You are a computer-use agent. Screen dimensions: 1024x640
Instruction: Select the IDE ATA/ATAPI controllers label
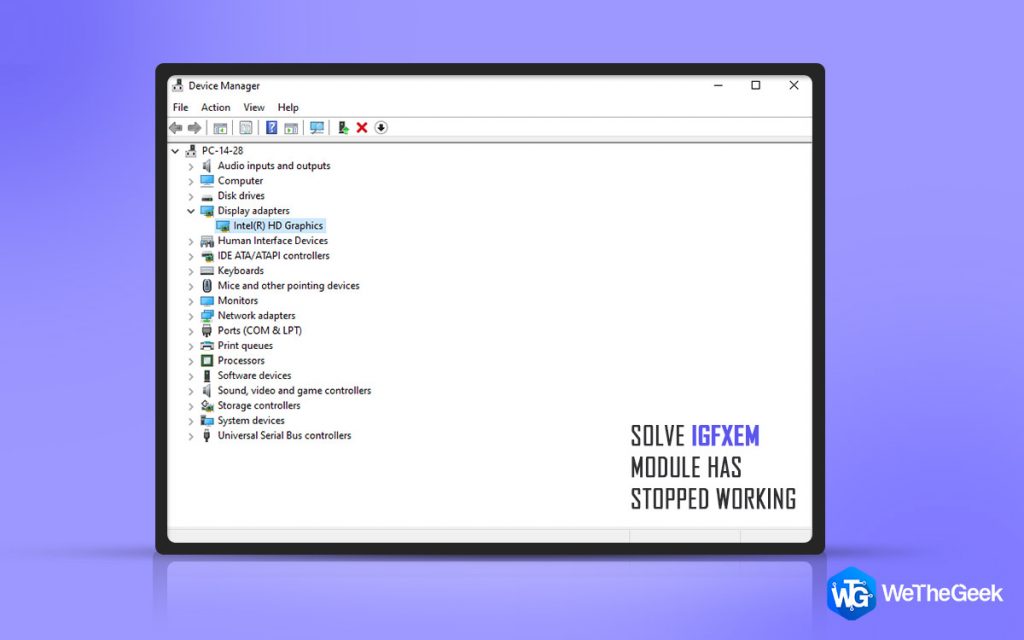point(274,256)
